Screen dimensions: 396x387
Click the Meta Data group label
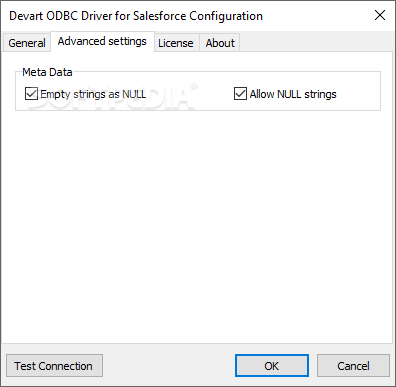tap(47, 72)
